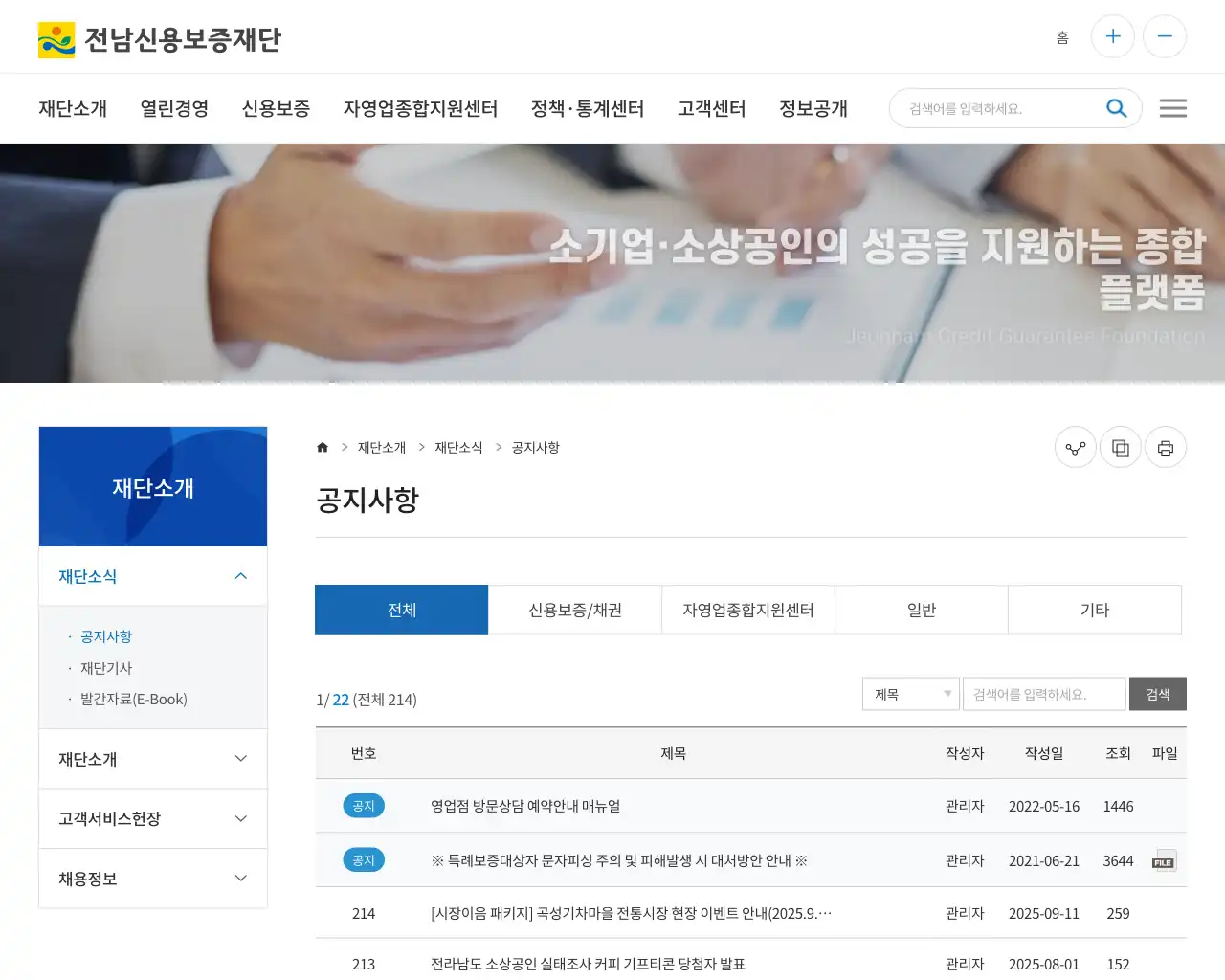Click 재단소개 in the breadcrumb

click(382, 447)
